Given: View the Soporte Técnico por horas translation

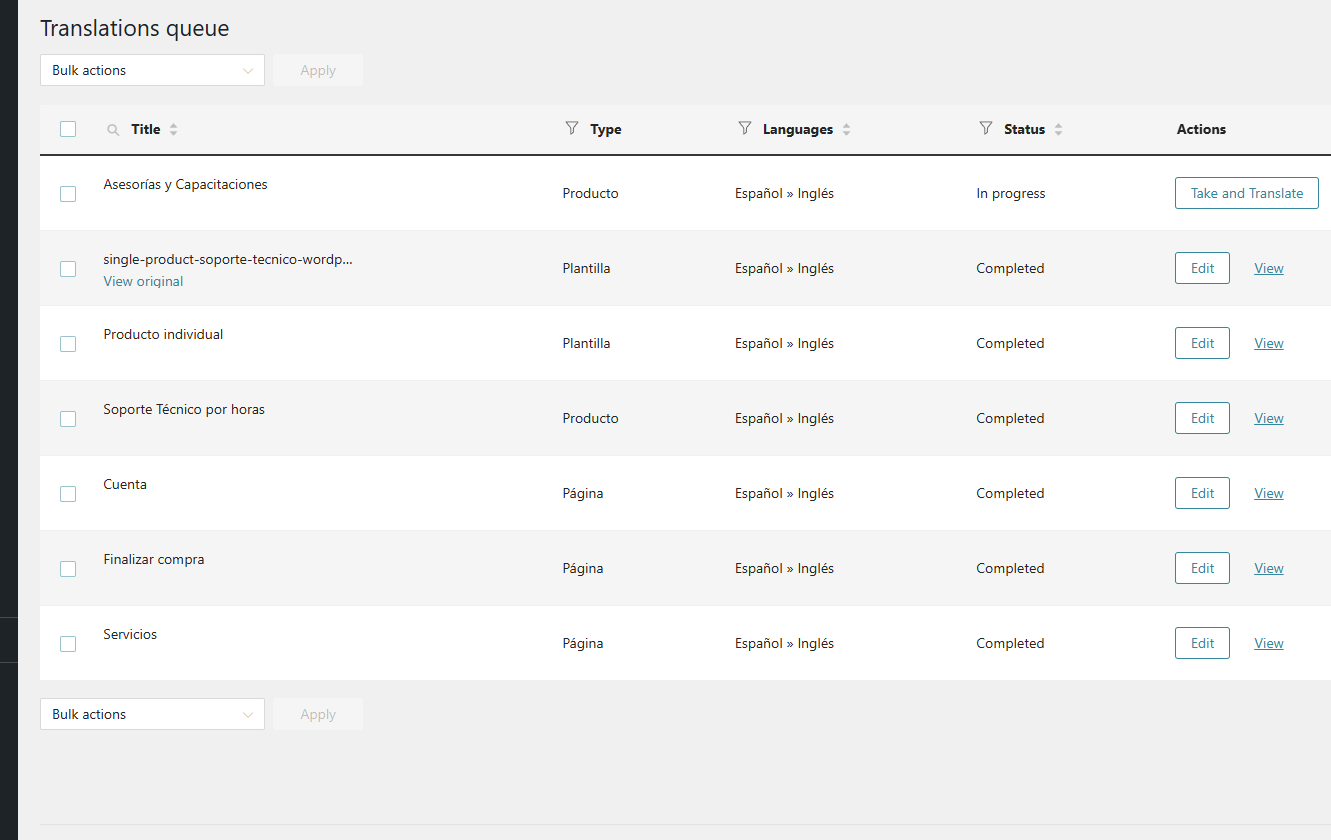Looking at the screenshot, I should tap(1269, 418).
